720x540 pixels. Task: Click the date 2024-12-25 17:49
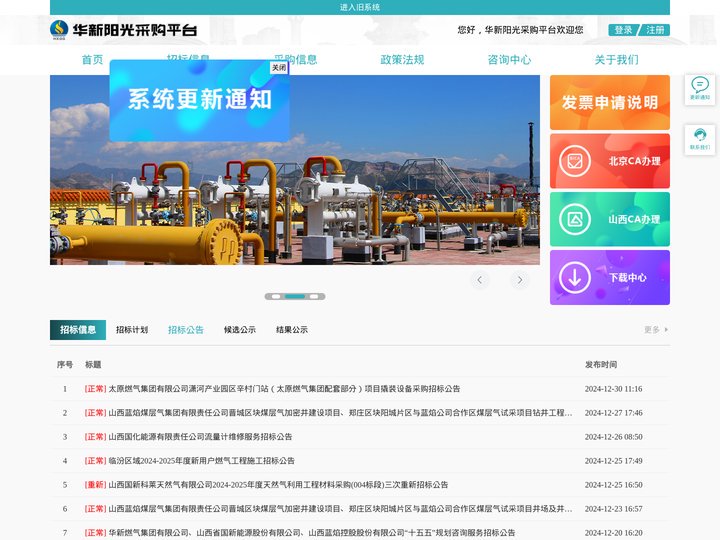tap(613, 461)
